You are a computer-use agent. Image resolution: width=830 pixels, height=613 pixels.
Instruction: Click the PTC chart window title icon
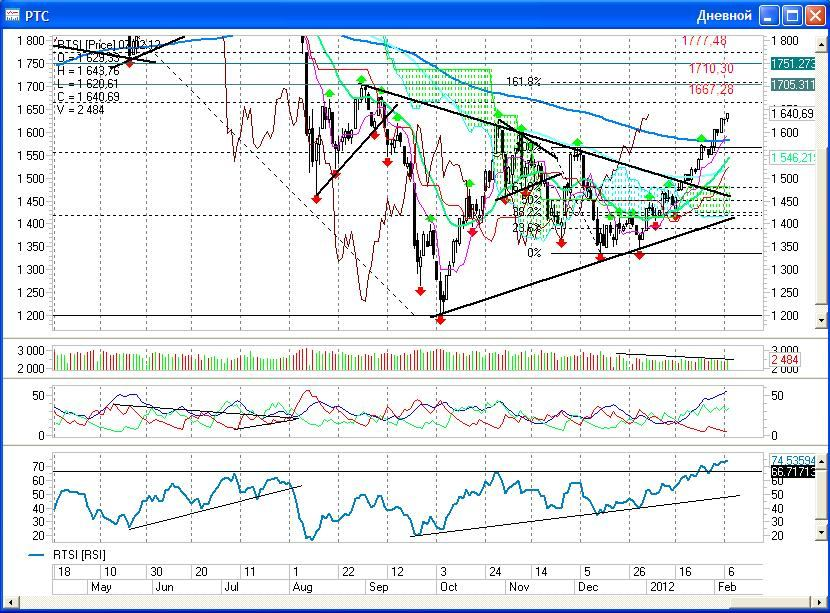pos(12,15)
